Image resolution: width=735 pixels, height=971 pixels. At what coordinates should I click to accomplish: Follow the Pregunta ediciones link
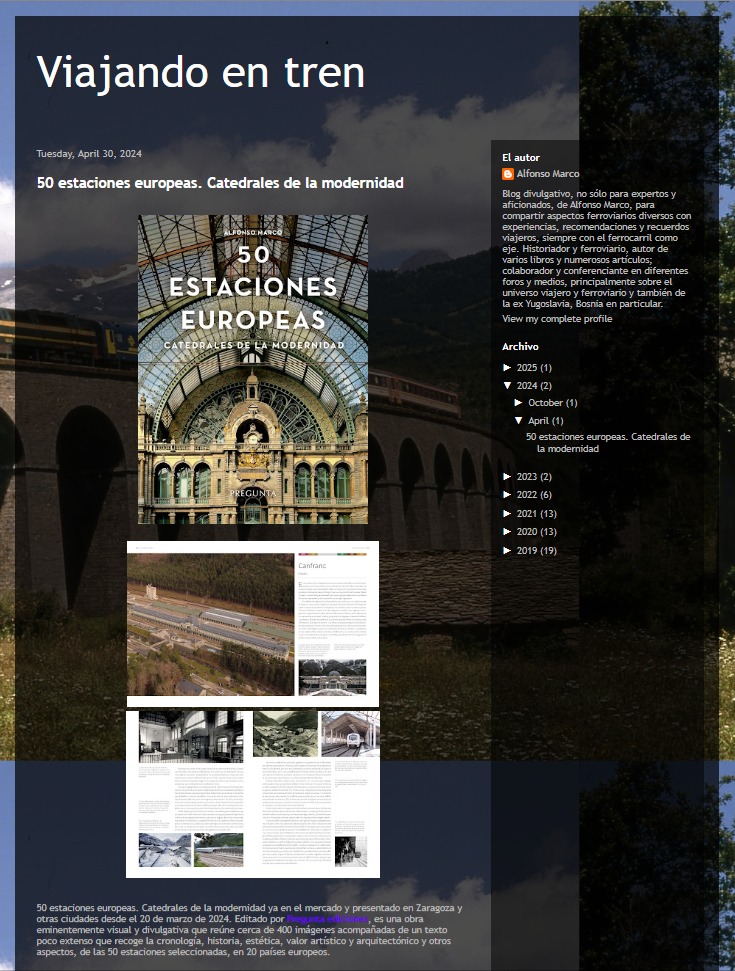[325, 918]
